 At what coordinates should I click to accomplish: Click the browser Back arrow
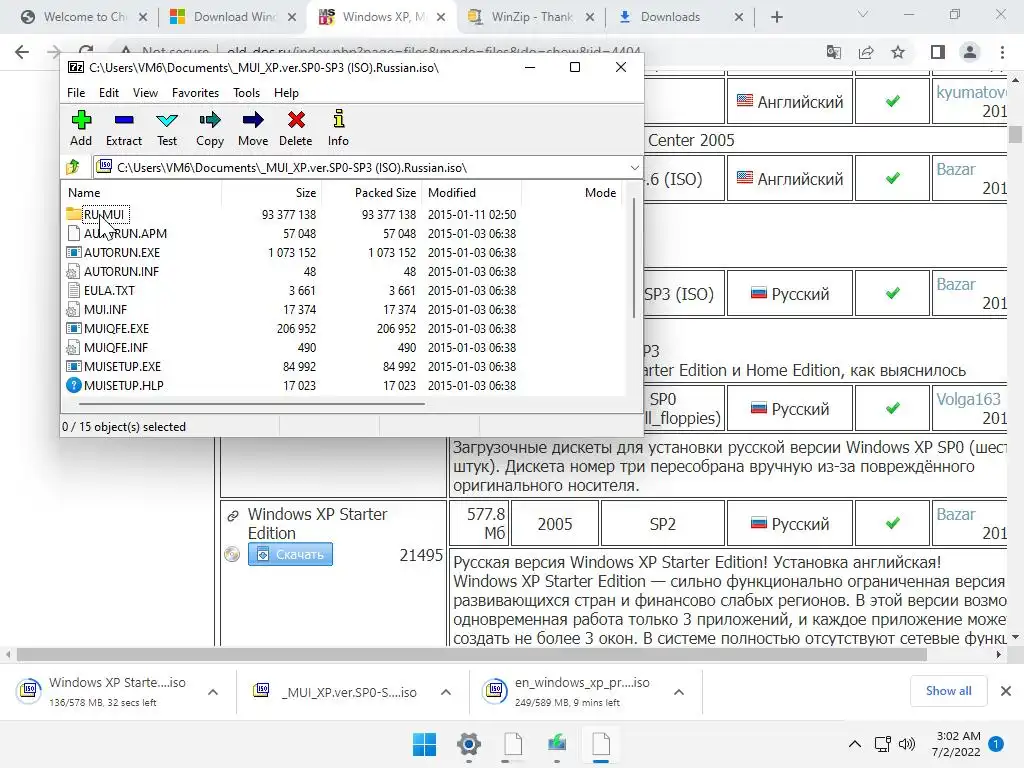coord(22,52)
